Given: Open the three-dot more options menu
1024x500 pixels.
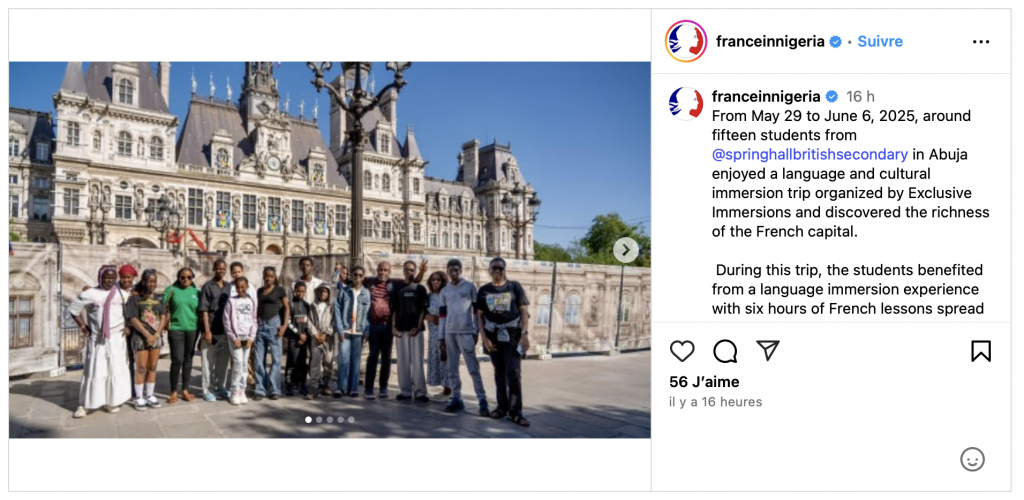Looking at the screenshot, I should (981, 42).
